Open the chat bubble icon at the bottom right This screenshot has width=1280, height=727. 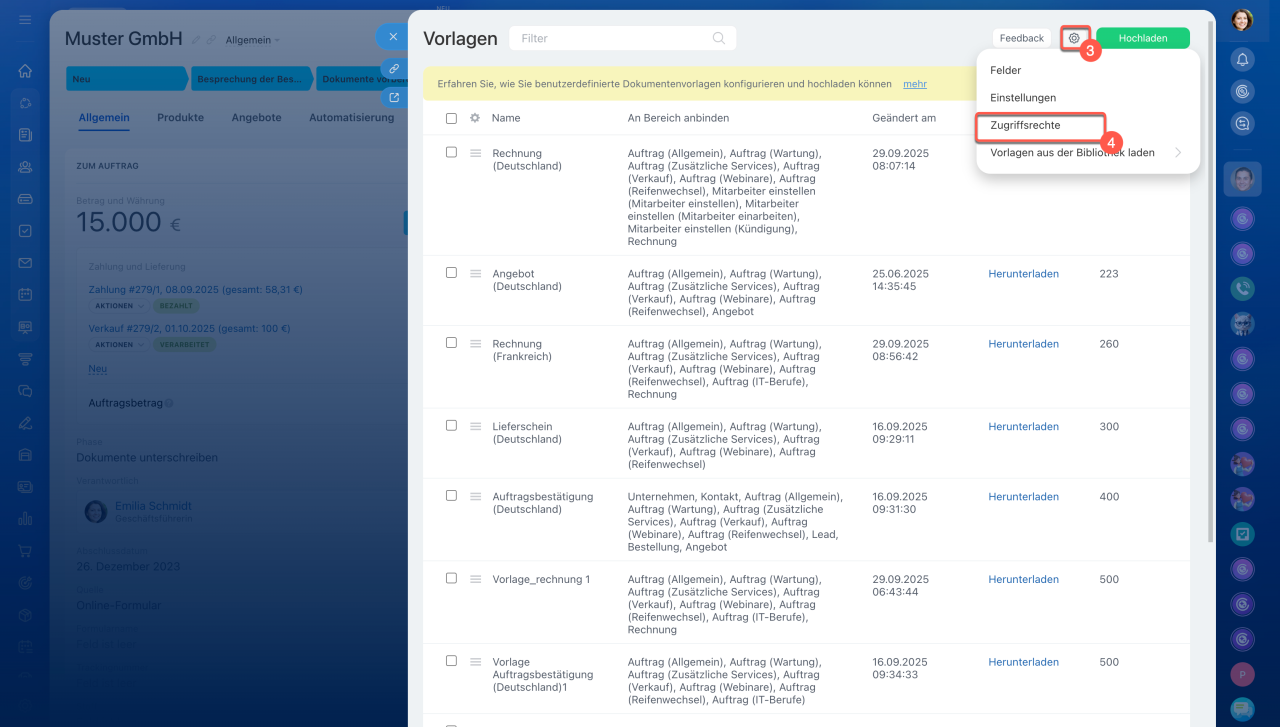(1243, 709)
